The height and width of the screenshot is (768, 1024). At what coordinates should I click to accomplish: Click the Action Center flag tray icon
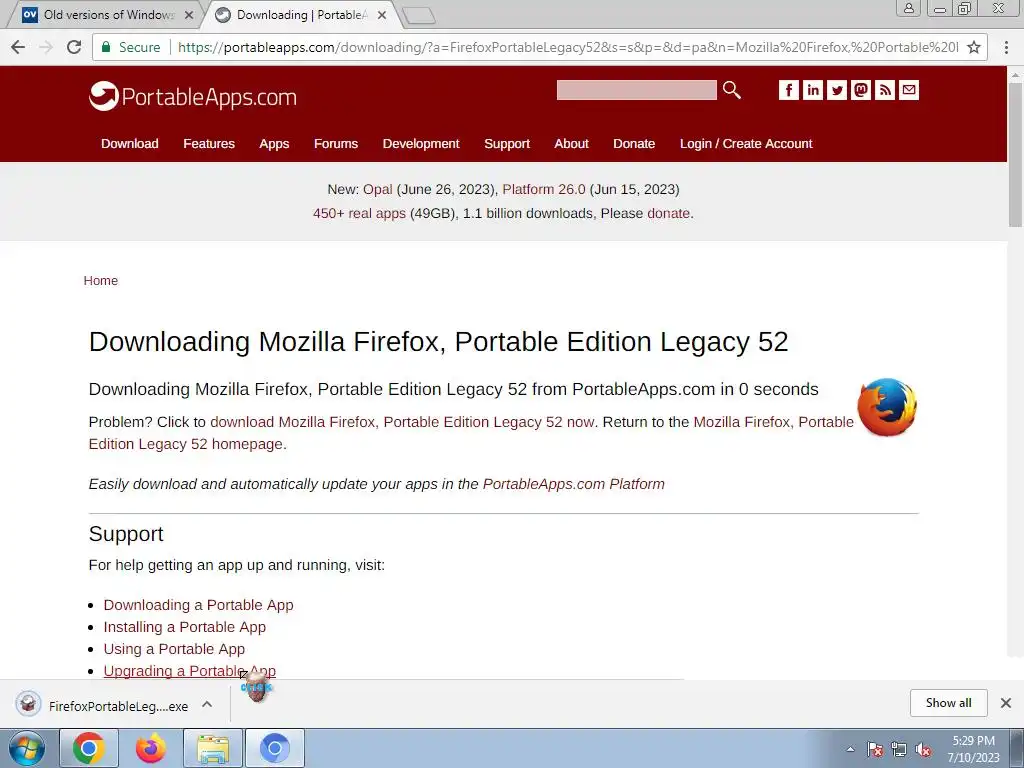(875, 749)
